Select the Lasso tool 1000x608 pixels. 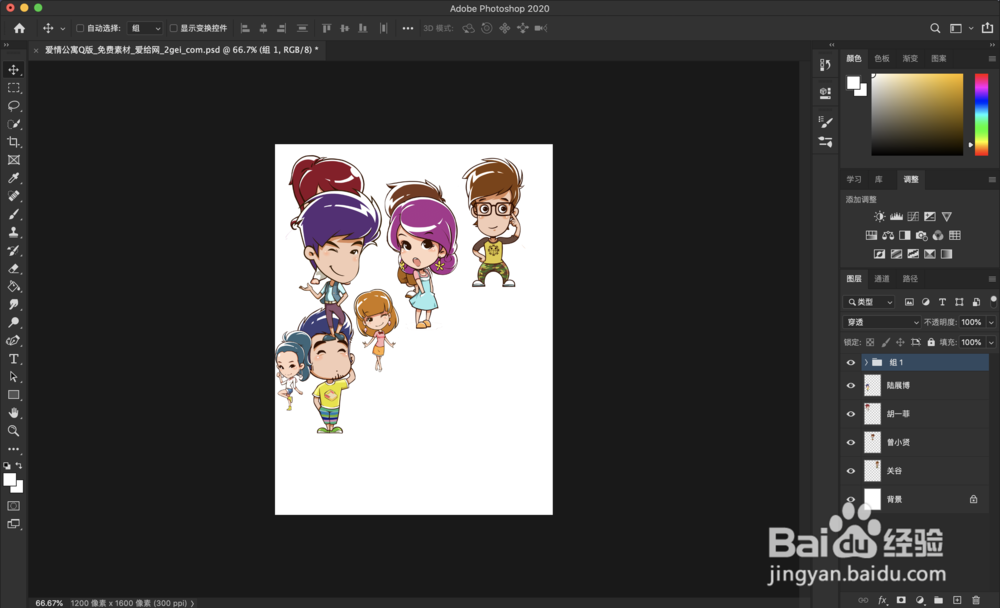13,105
